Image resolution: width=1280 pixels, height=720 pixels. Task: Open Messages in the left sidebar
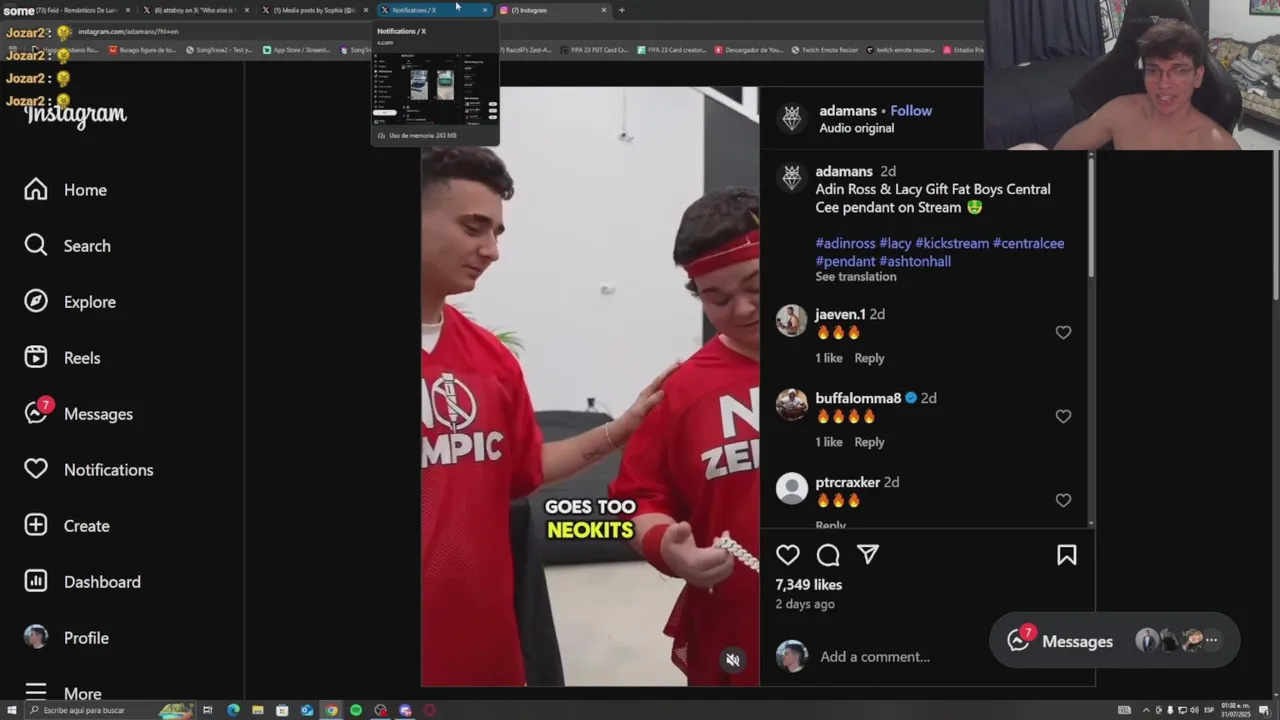tap(78, 414)
